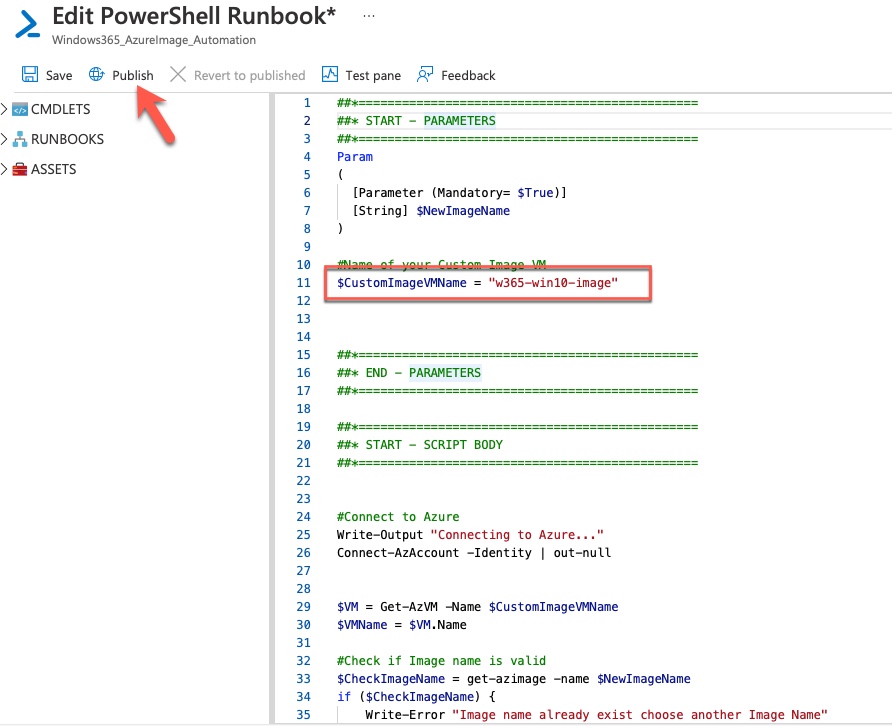Click the "Connecting to Azure..." string
Viewport: 892px width, 726px height.
coord(517,535)
